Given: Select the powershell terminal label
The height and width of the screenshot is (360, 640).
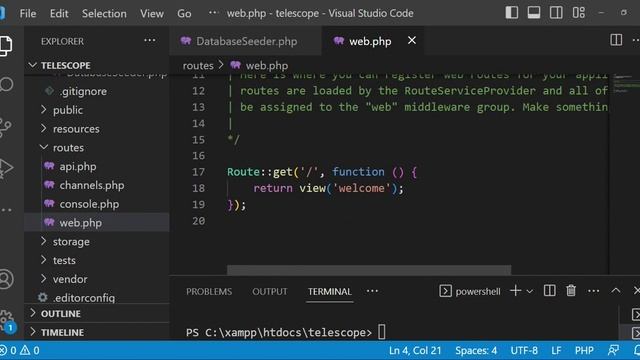Looking at the screenshot, I should (470, 291).
